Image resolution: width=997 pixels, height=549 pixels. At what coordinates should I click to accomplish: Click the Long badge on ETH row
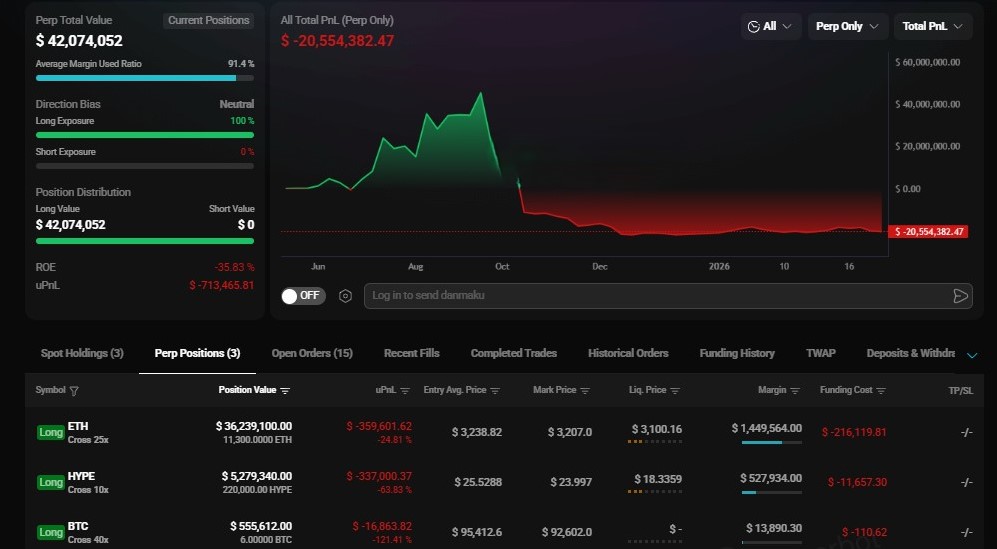pyautogui.click(x=51, y=433)
